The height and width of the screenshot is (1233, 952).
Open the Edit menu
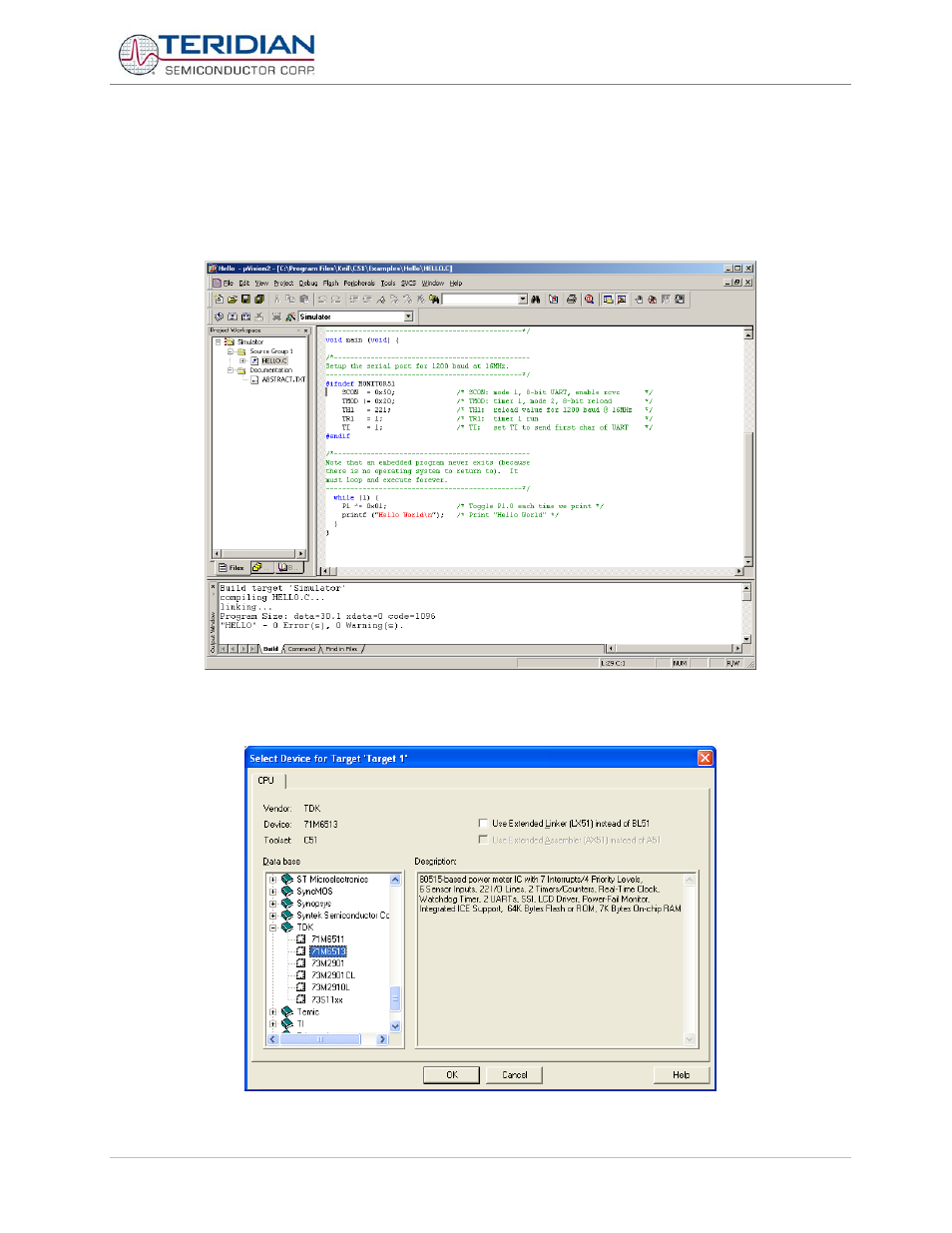(244, 284)
